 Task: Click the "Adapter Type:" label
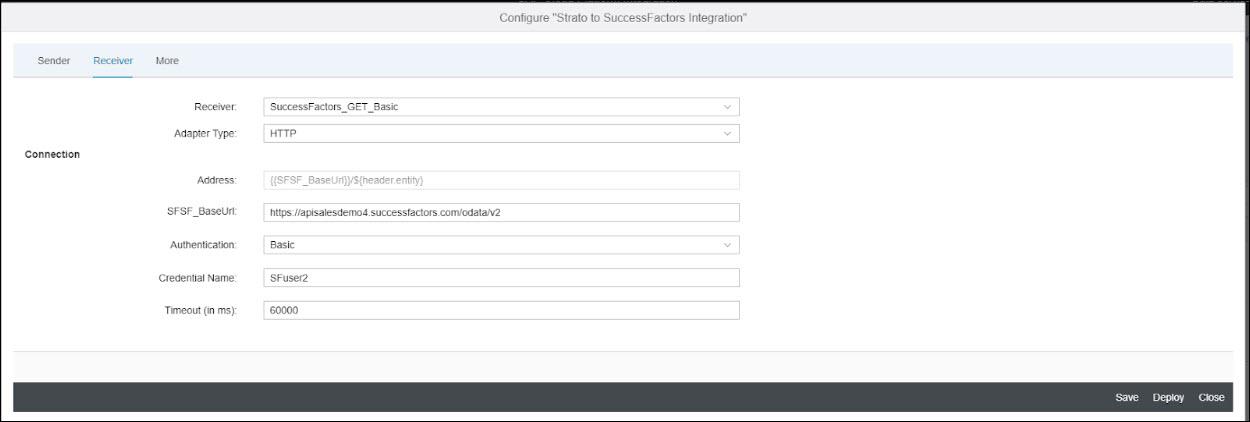pyautogui.click(x=205, y=133)
